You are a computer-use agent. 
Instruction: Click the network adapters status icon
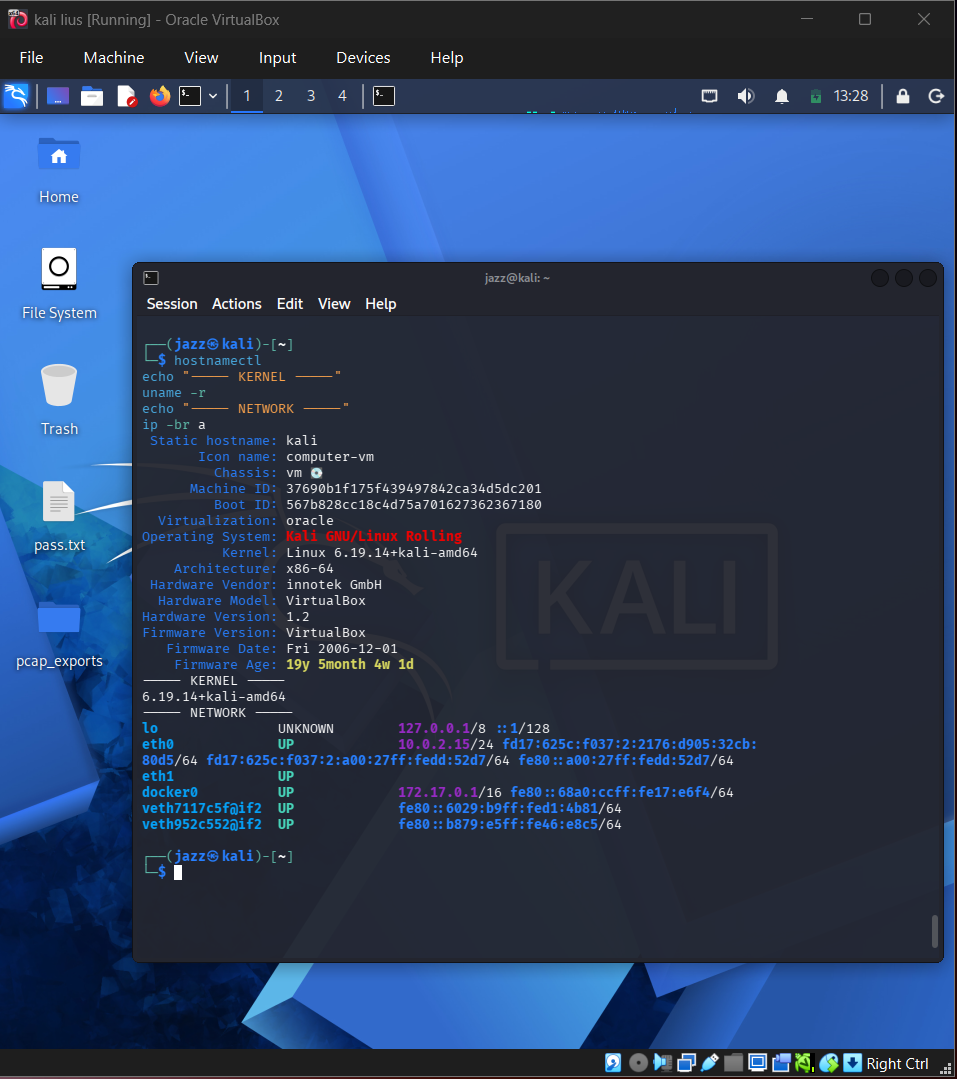coord(687,1063)
